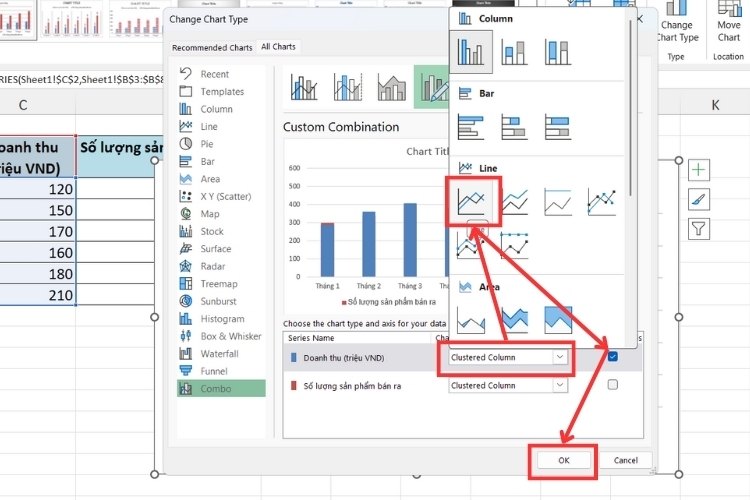Viewport: 750px width, 500px height.
Task: Select Surface chart category
Action: pyautogui.click(x=221, y=249)
